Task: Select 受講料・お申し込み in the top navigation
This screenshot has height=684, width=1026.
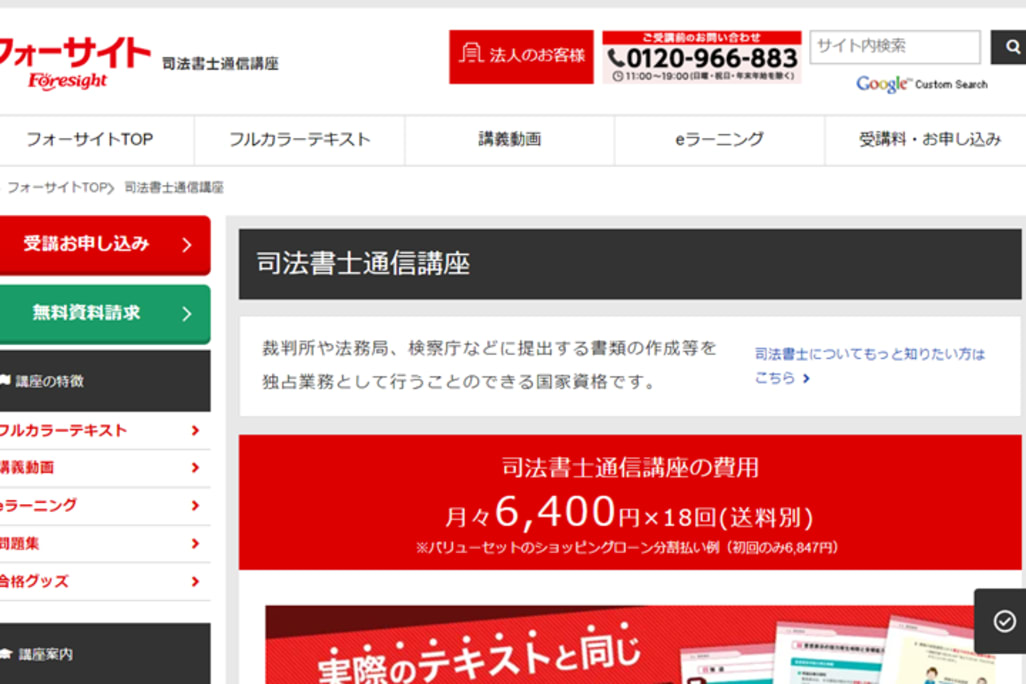Action: pos(928,140)
